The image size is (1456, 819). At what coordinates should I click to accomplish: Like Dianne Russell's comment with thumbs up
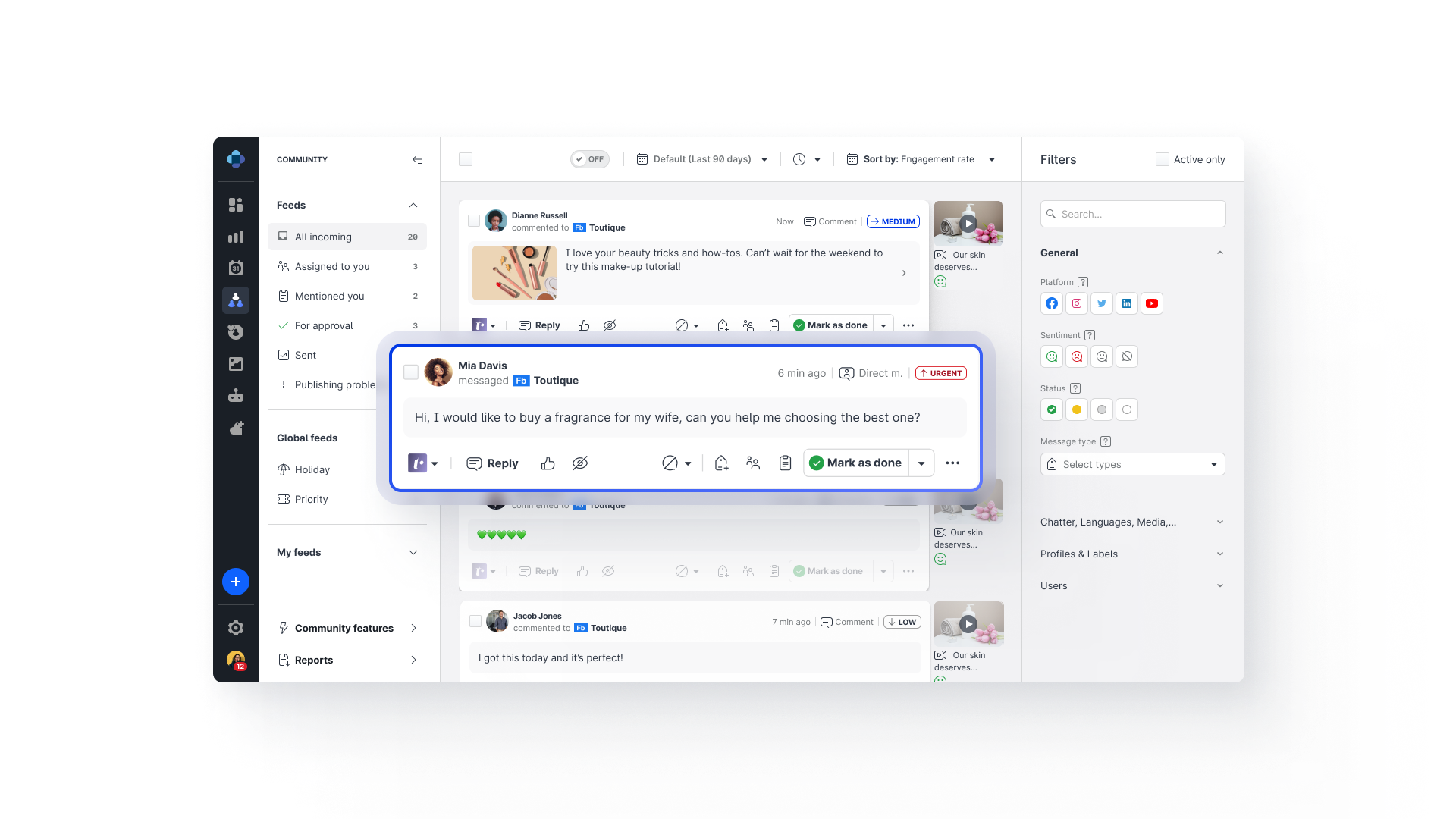click(584, 325)
